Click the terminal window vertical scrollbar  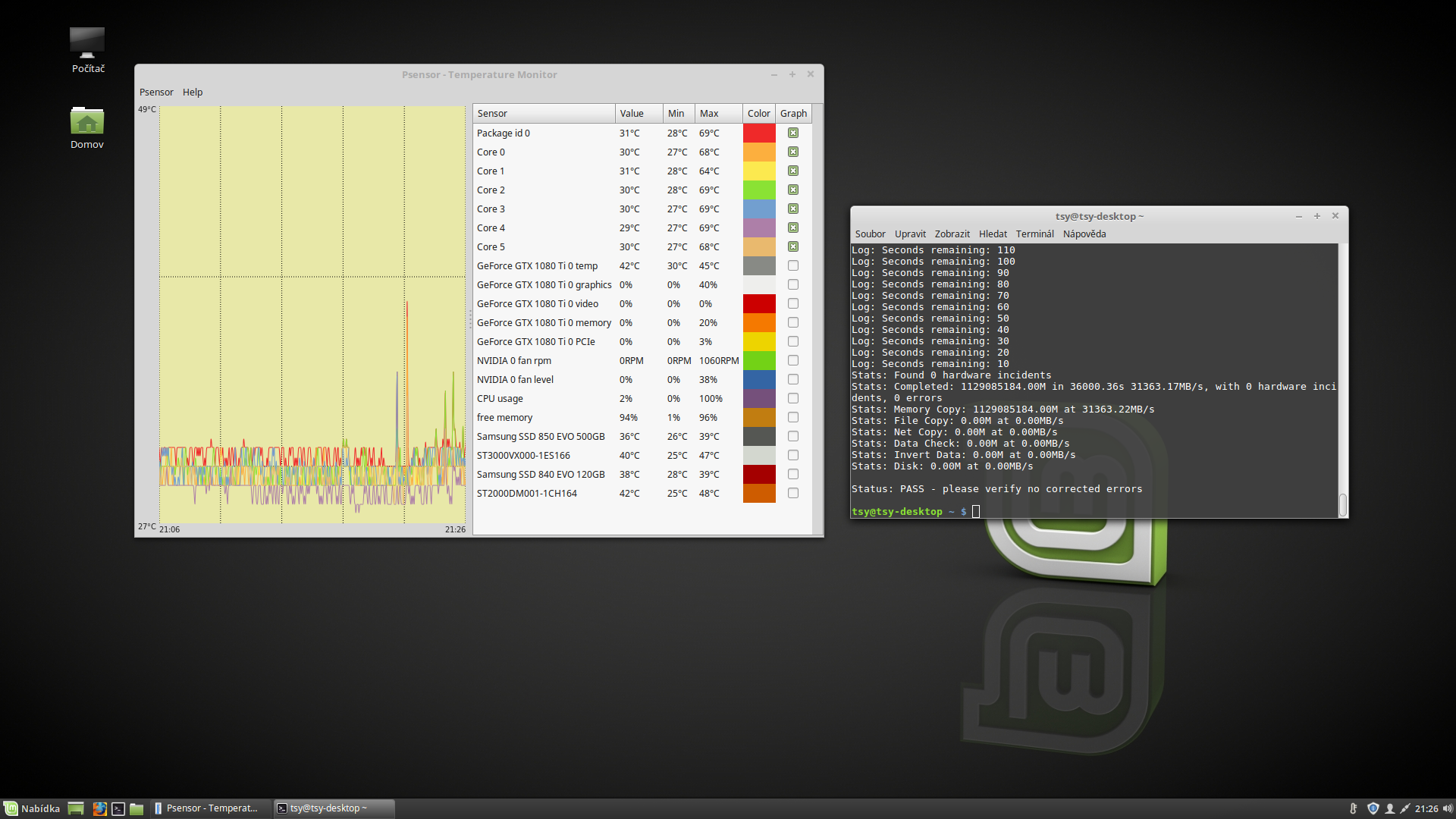click(1342, 504)
